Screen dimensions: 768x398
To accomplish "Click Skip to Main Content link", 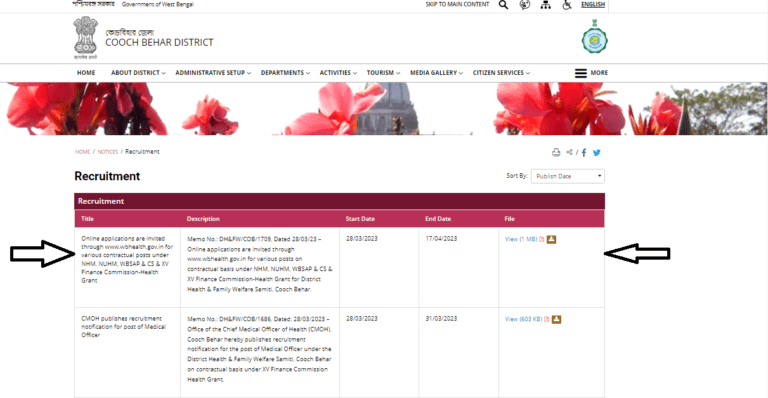I will coord(457,4).
